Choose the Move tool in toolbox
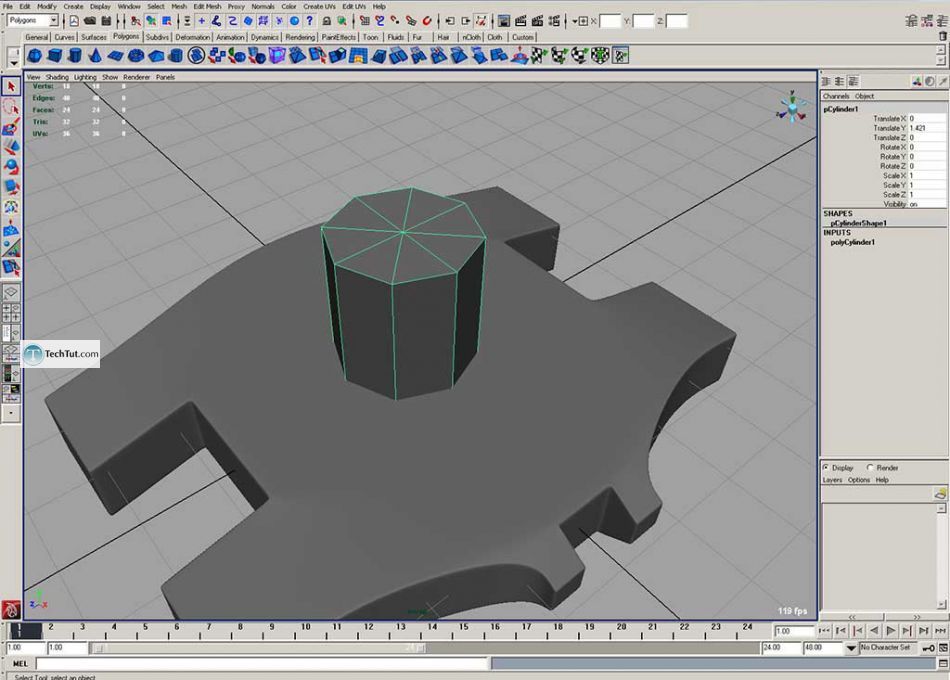Viewport: 950px width, 680px height. pyautogui.click(x=10, y=147)
